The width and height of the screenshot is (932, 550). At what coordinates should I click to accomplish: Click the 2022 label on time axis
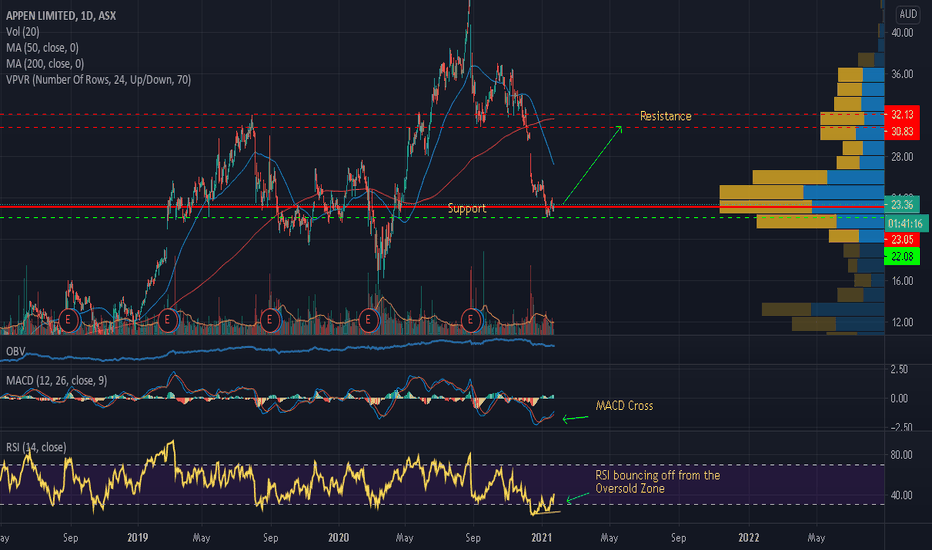pos(748,538)
